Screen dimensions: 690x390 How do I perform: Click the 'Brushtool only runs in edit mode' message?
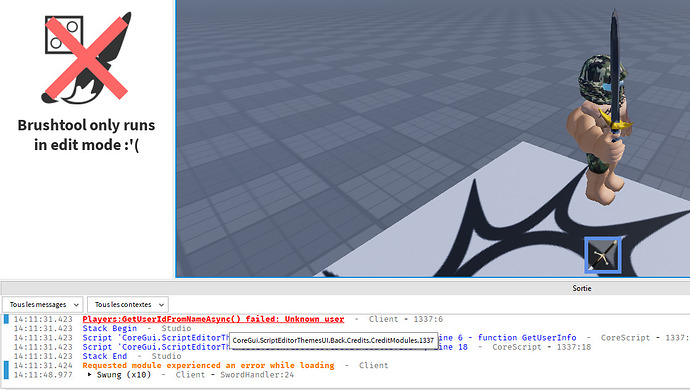[86, 135]
